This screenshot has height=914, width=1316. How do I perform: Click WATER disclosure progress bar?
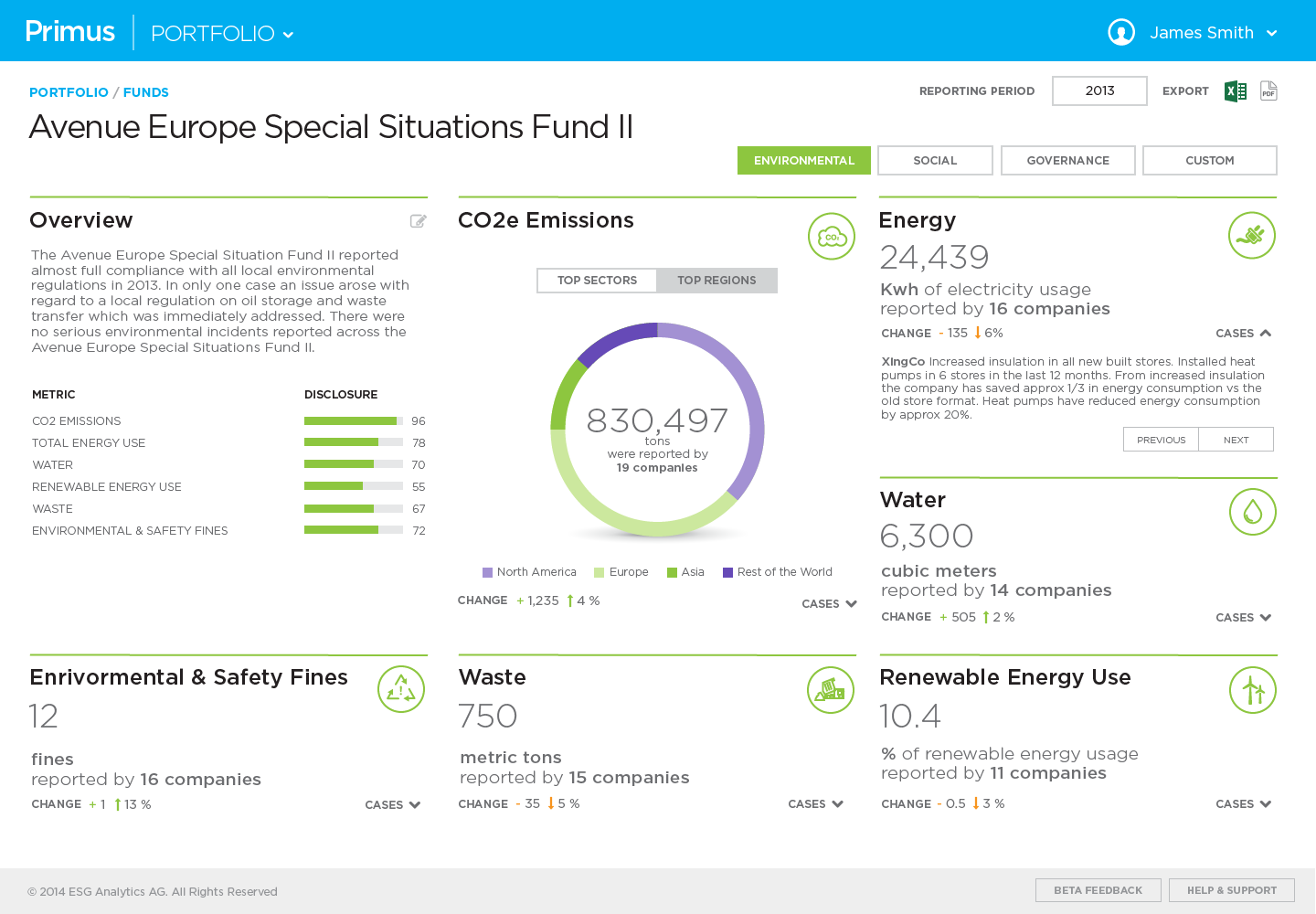[354, 464]
